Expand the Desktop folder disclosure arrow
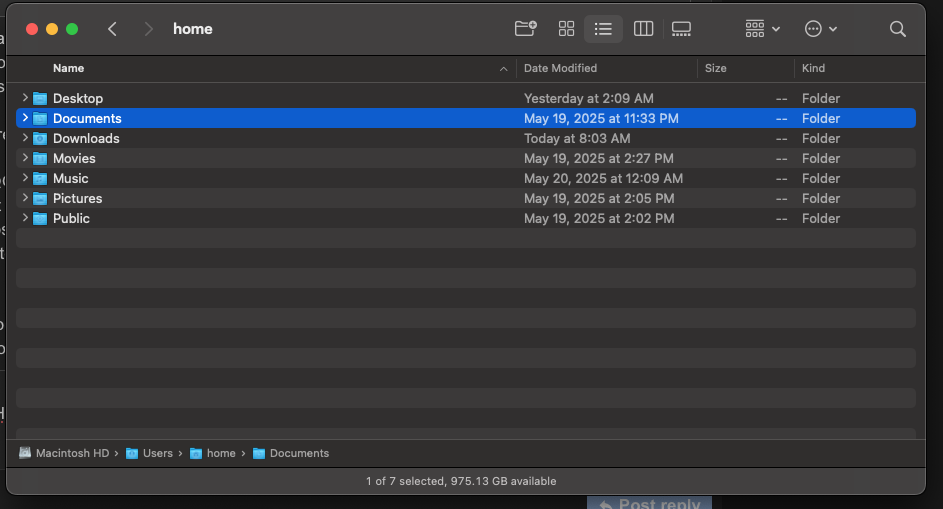The width and height of the screenshot is (943, 509). click(25, 97)
